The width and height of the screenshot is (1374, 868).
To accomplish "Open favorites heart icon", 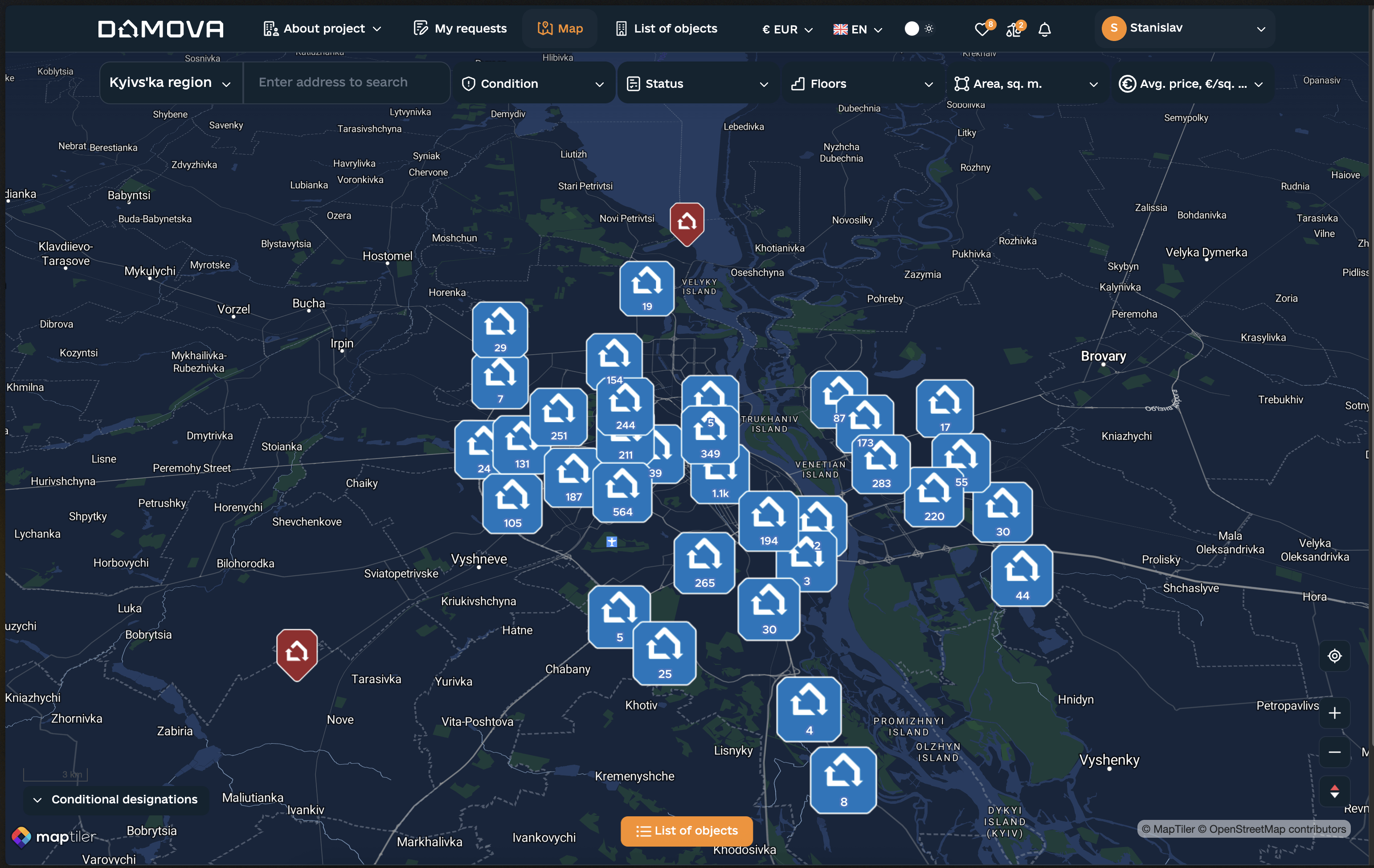I will coord(982,29).
